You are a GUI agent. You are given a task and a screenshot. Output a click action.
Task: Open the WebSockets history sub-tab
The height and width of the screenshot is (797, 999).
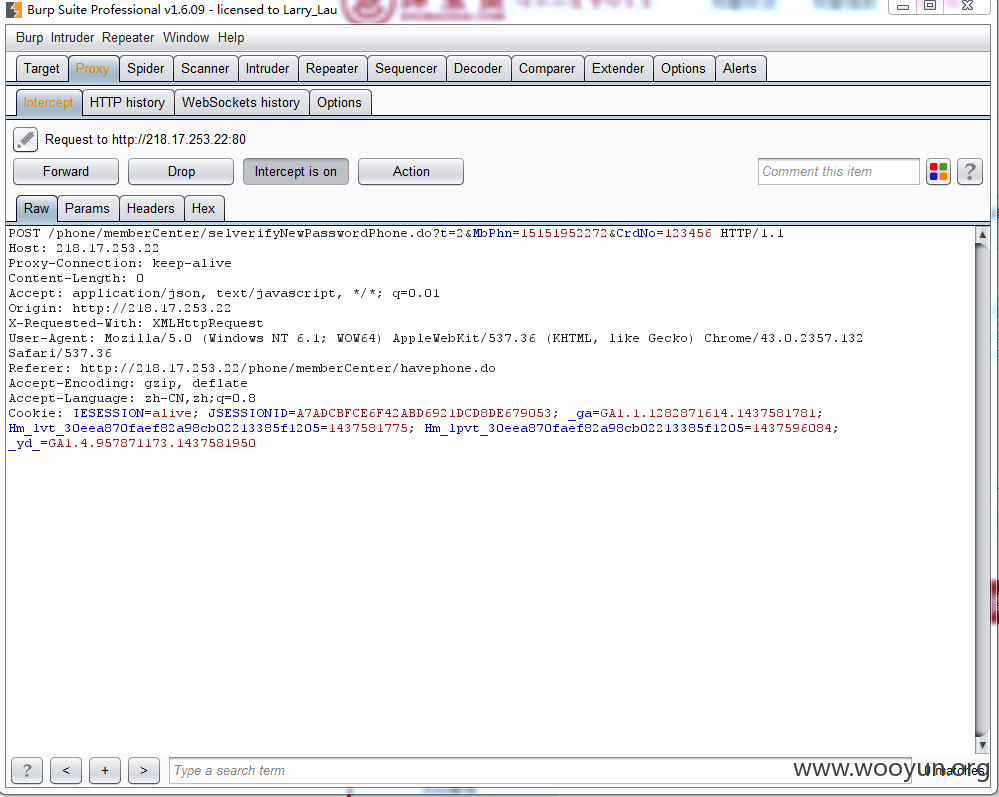[241, 103]
